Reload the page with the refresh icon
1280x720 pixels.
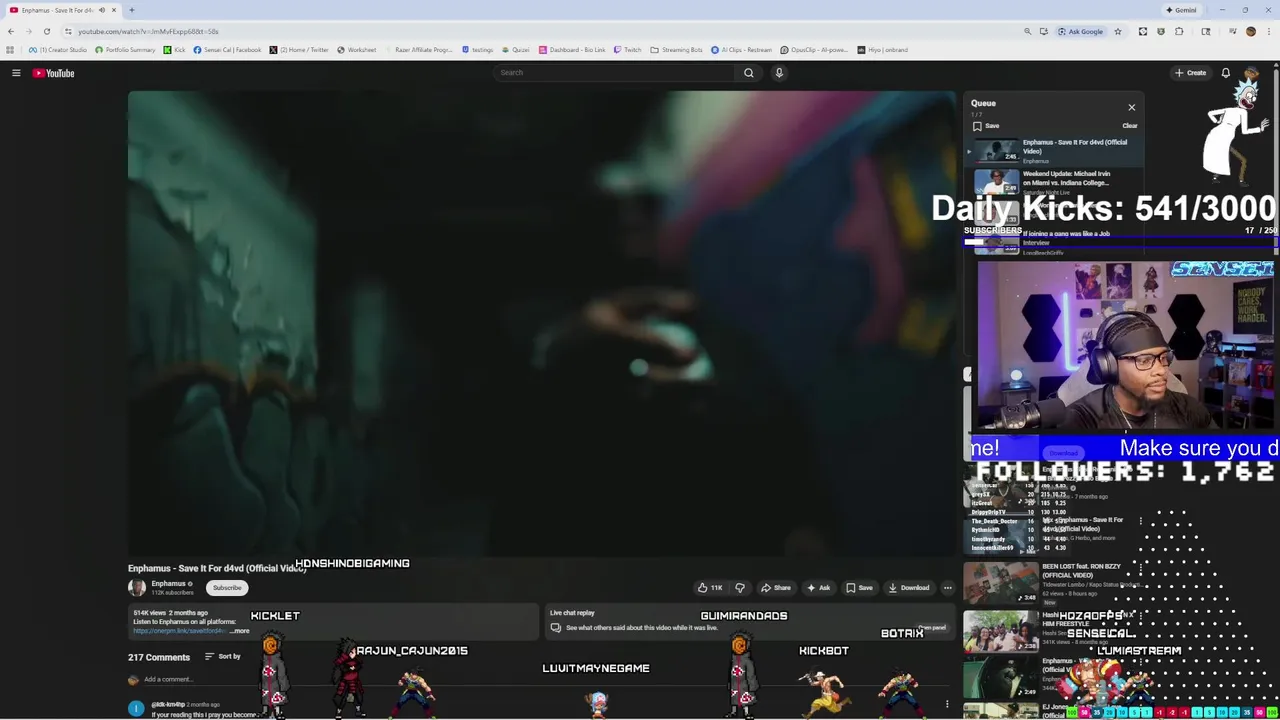coord(46,31)
